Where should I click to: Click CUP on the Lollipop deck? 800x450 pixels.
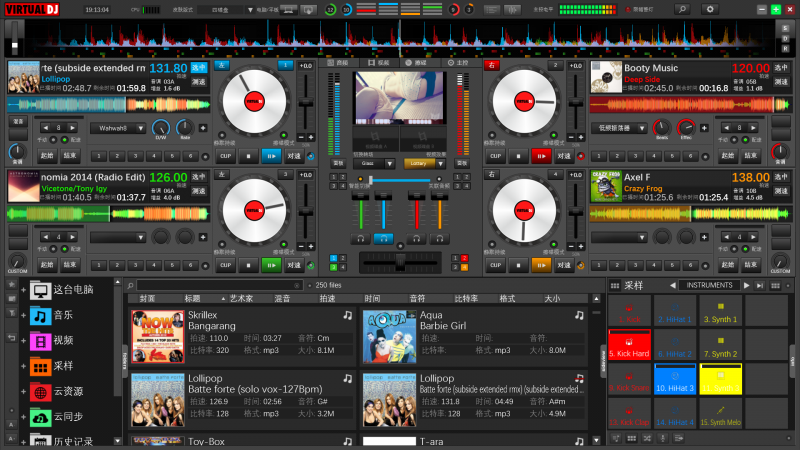coord(226,156)
